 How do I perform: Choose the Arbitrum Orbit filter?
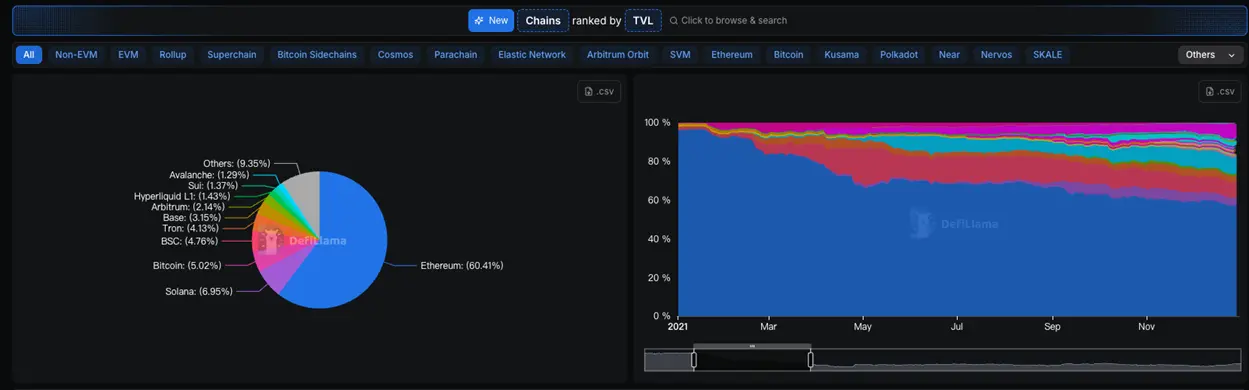pyautogui.click(x=618, y=55)
